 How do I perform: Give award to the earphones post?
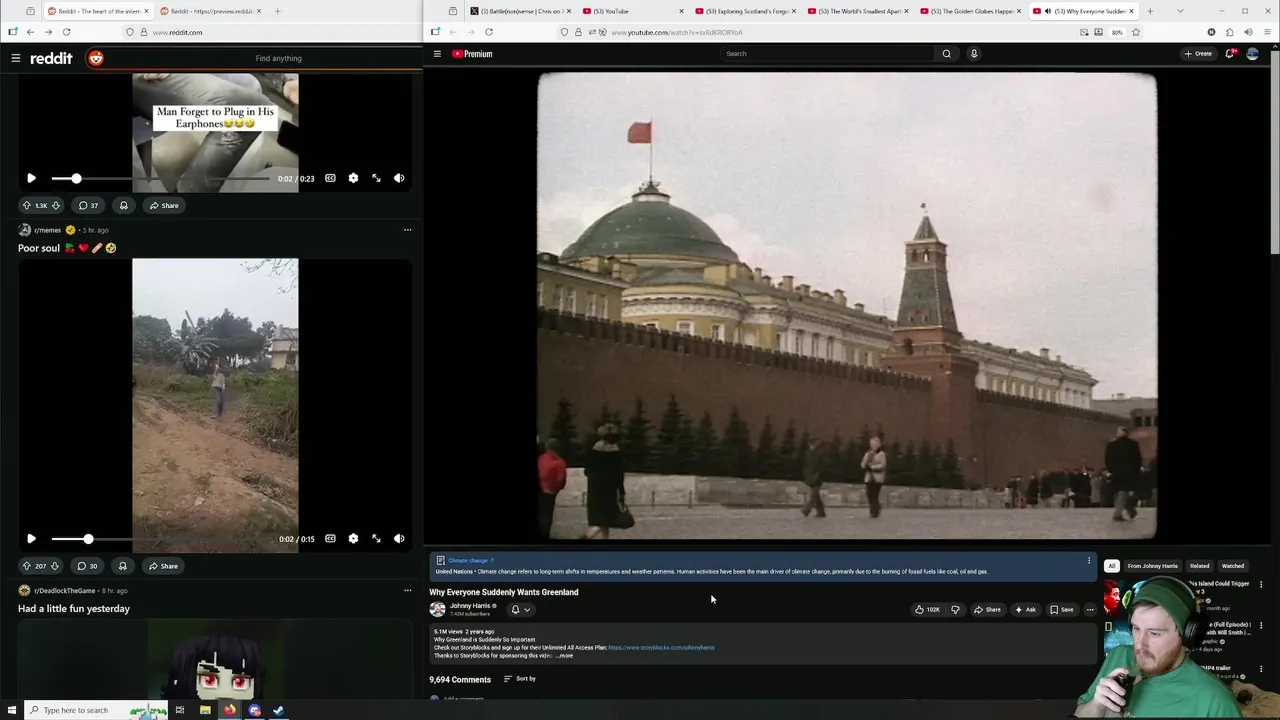point(123,205)
